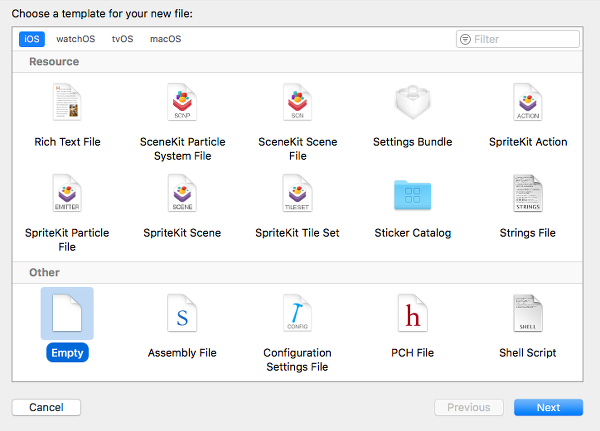
Task: Click the Shell Script label
Action: (x=528, y=353)
